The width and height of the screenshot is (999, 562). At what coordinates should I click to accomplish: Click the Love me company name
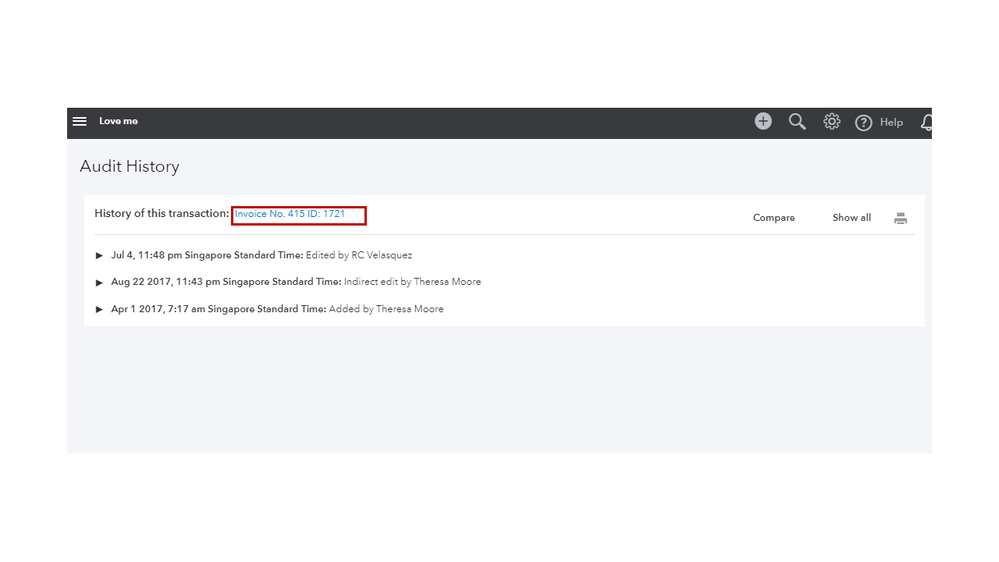point(119,121)
